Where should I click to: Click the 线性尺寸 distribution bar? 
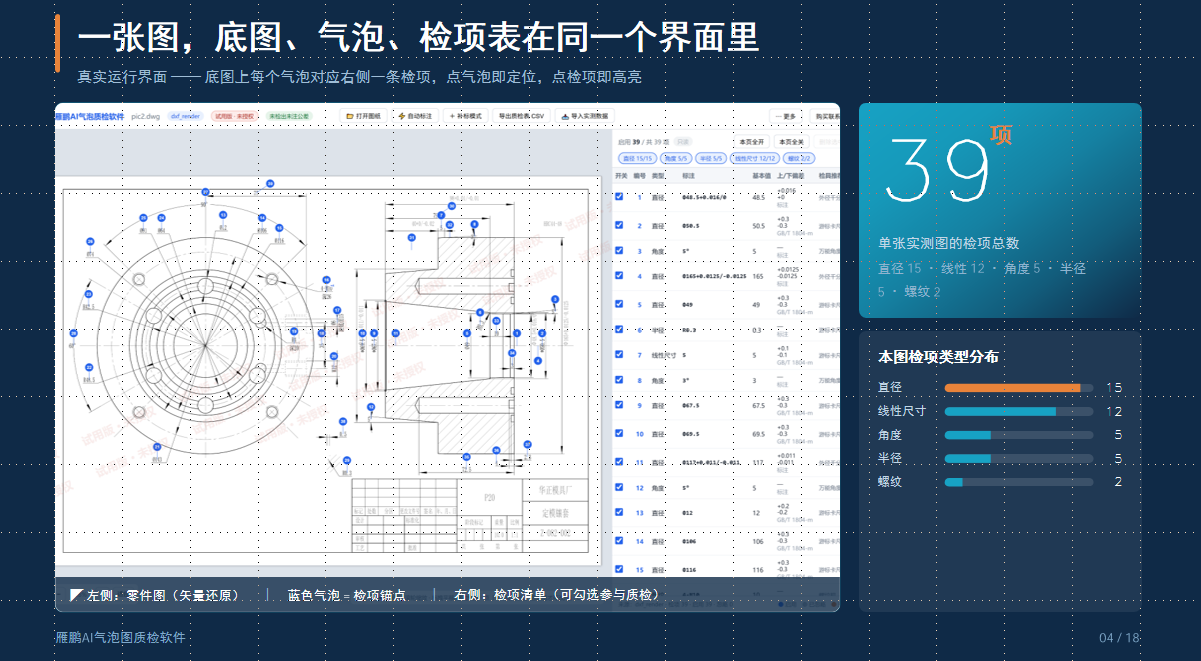(x=1001, y=412)
